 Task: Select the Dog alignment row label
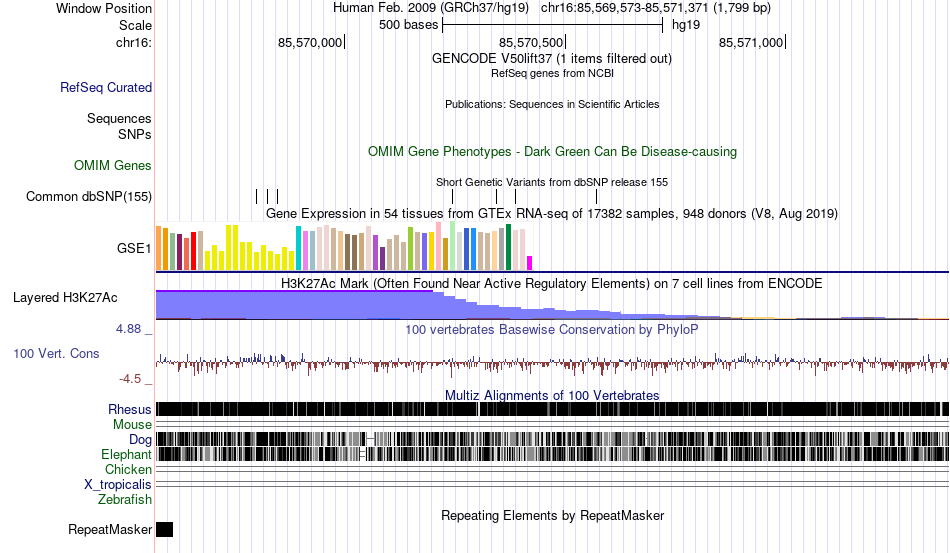point(140,440)
